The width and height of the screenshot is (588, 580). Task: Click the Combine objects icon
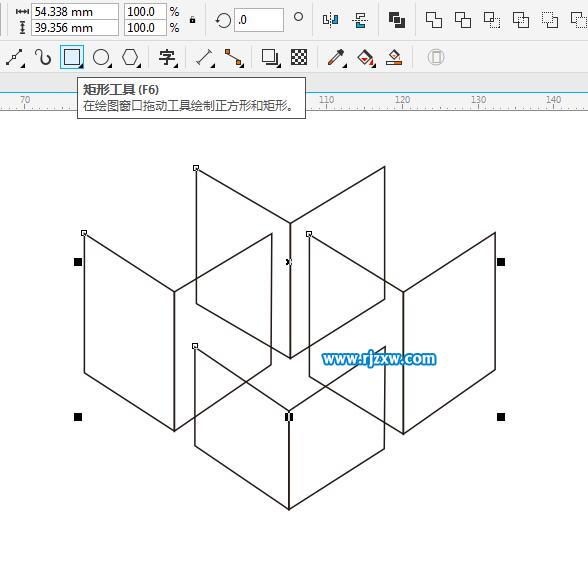pos(397,20)
